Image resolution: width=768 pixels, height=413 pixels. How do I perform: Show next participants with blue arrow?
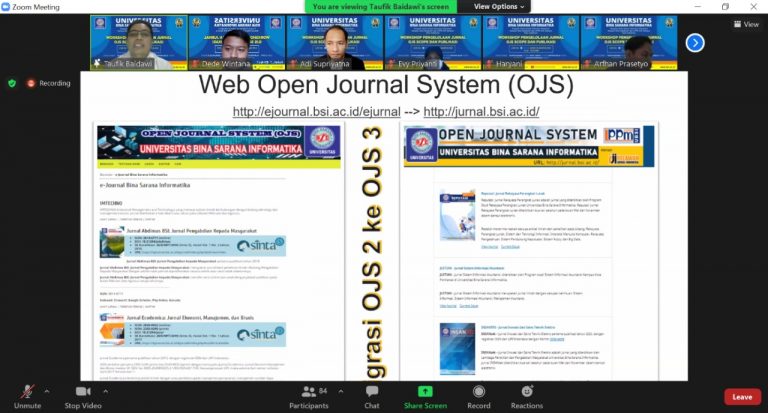[x=695, y=43]
